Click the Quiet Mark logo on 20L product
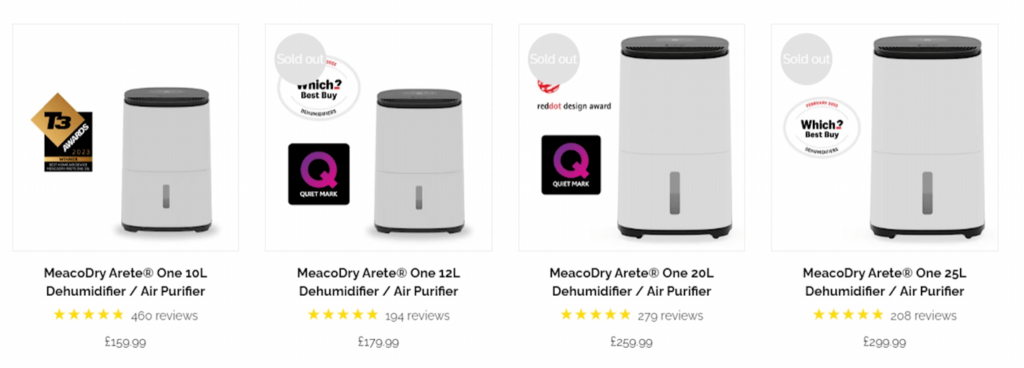The height and width of the screenshot is (368, 1024). 571,165
